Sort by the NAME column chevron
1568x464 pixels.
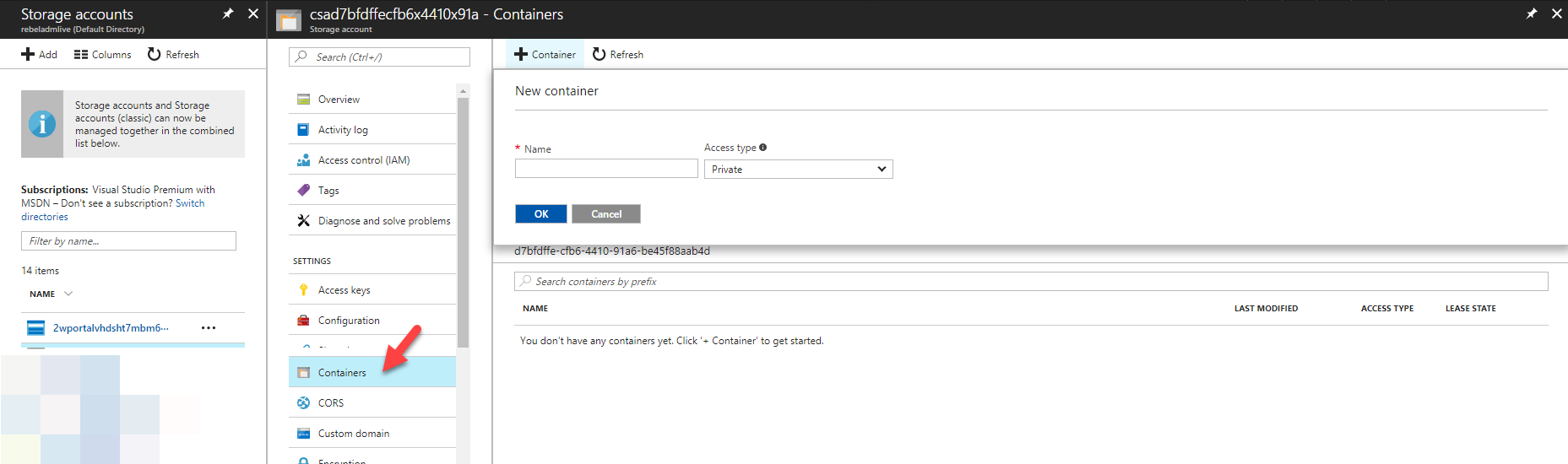pyautogui.click(x=68, y=294)
